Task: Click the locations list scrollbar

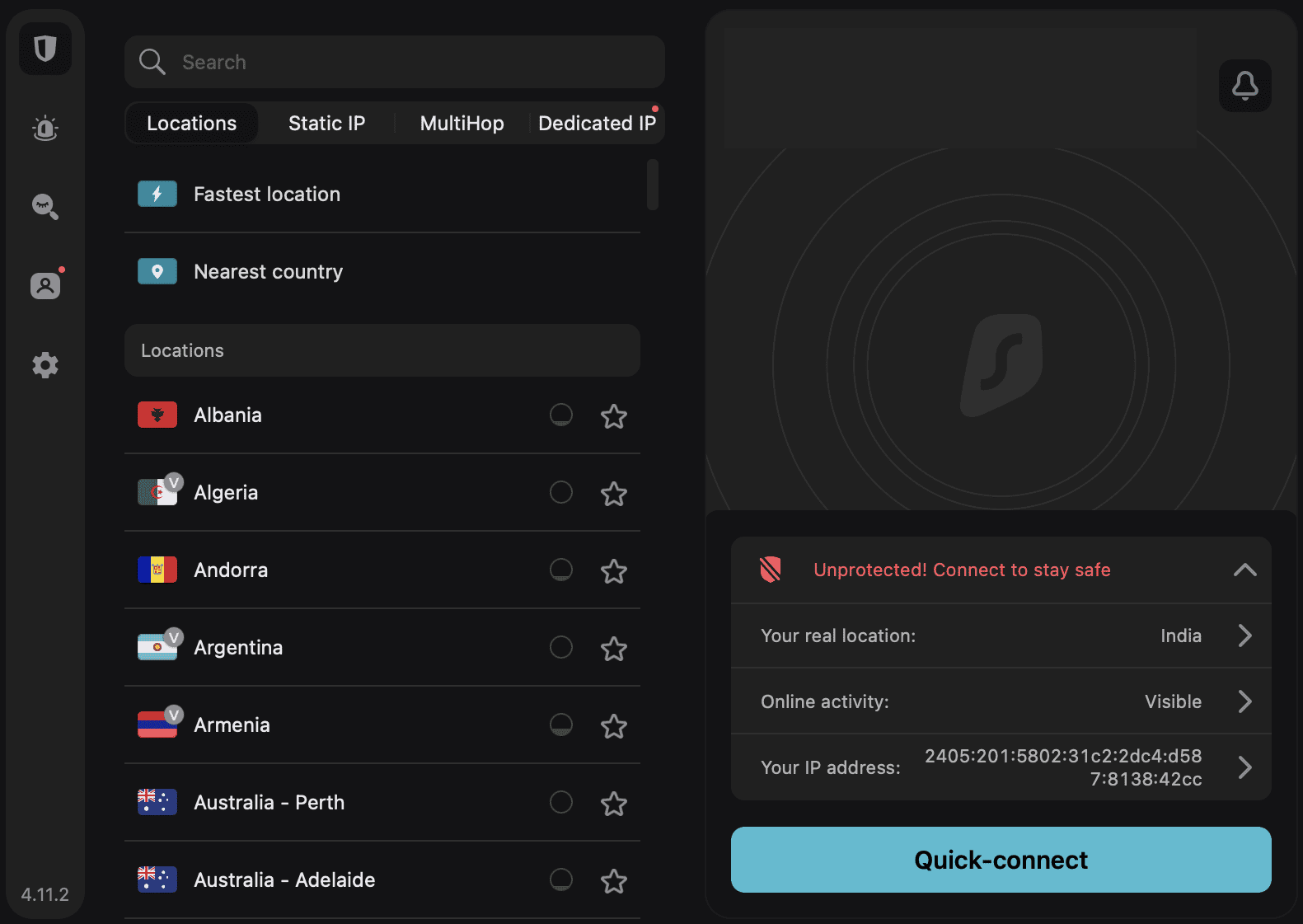Action: 653,185
